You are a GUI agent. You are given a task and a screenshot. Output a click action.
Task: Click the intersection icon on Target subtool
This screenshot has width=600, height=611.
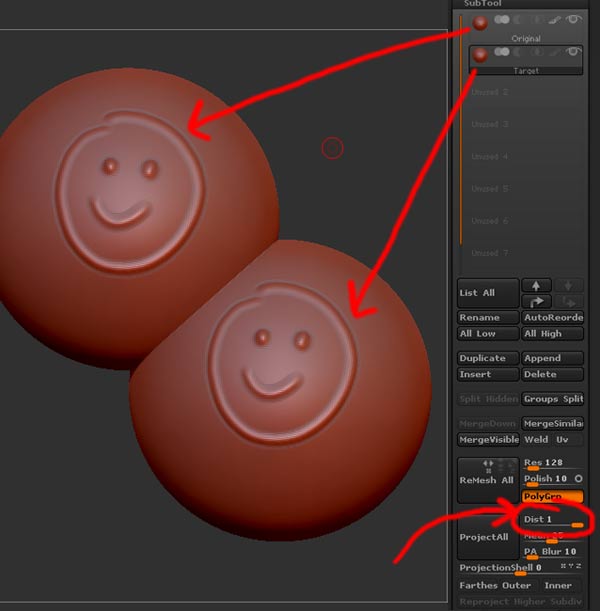click(x=537, y=52)
